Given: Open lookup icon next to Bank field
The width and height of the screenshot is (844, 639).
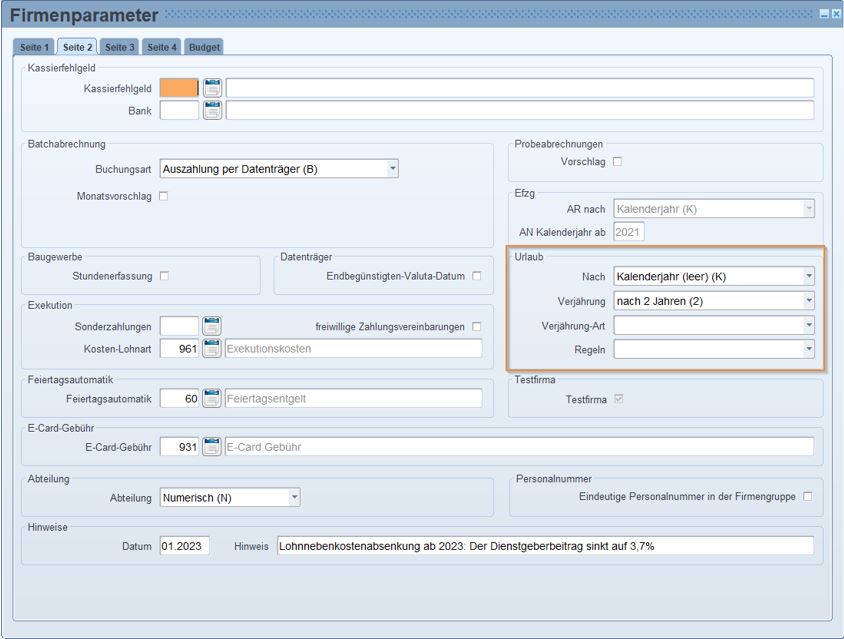Looking at the screenshot, I should [212, 110].
